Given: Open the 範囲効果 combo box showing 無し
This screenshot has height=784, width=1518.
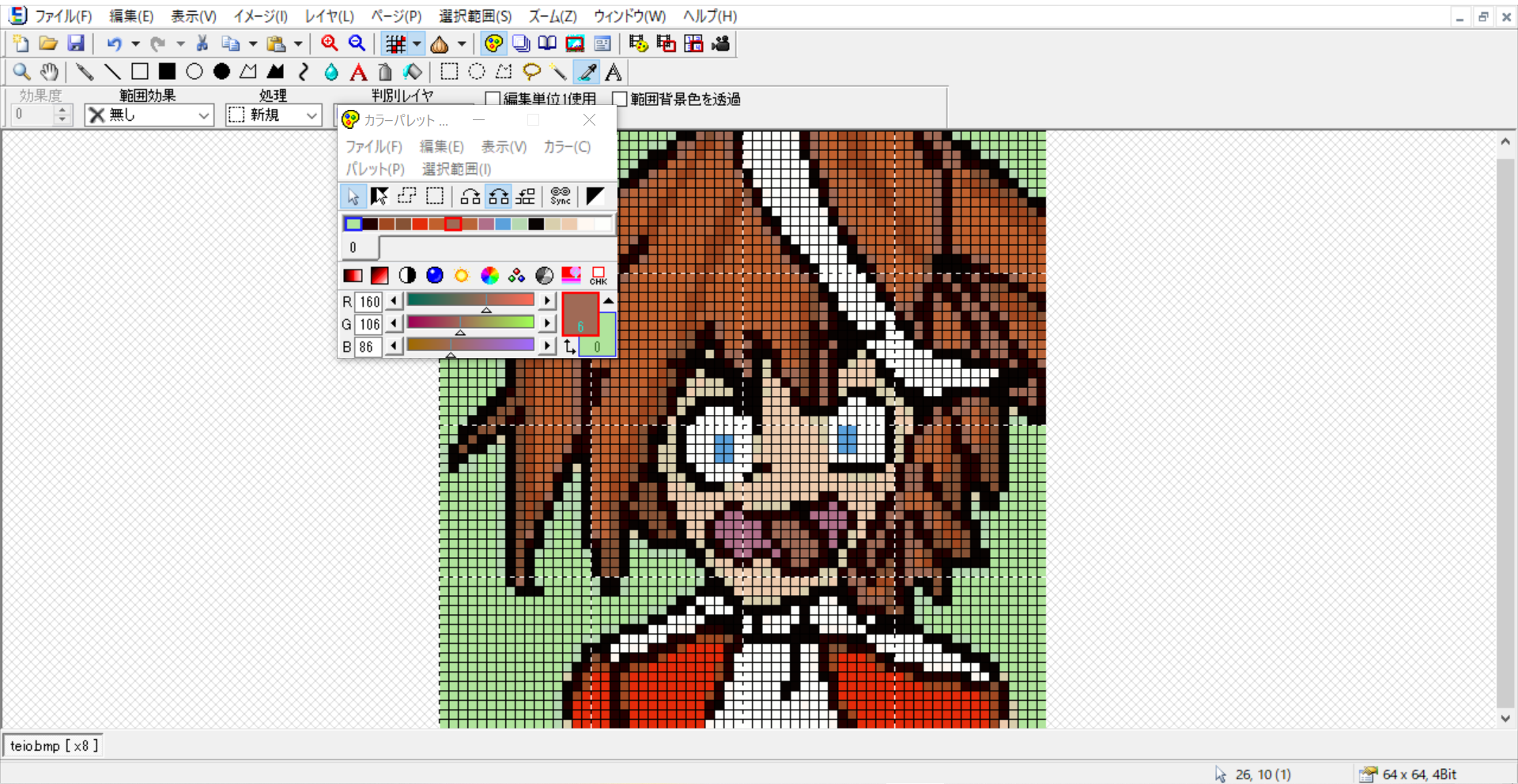Looking at the screenshot, I should tap(149, 115).
